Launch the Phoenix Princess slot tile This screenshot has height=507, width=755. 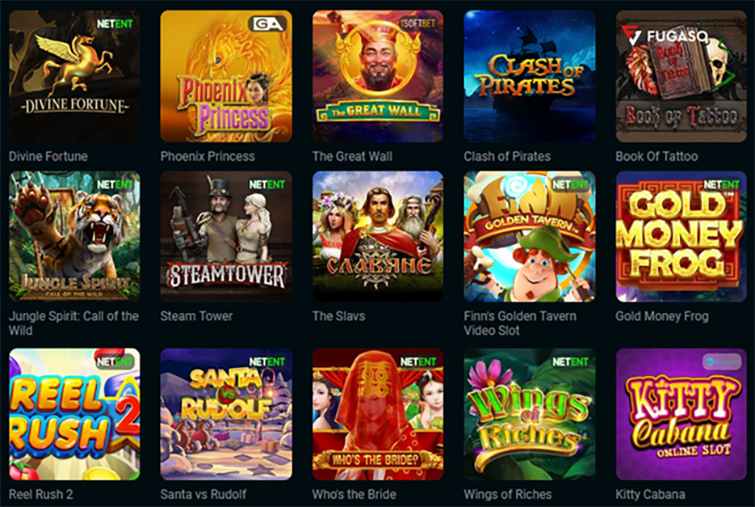point(226,76)
